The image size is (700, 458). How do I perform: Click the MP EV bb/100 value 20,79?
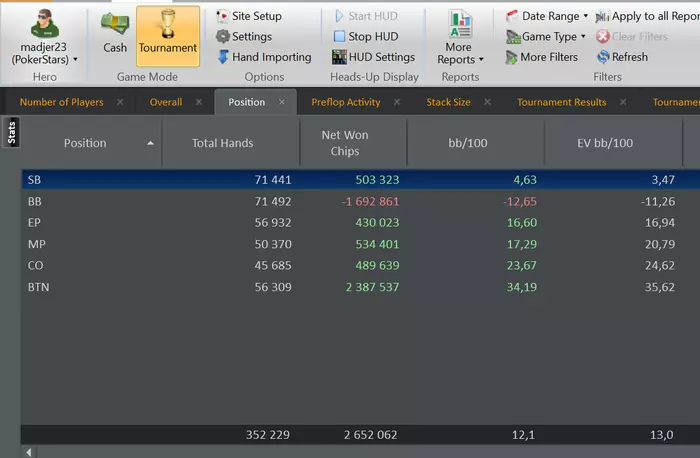coord(659,244)
